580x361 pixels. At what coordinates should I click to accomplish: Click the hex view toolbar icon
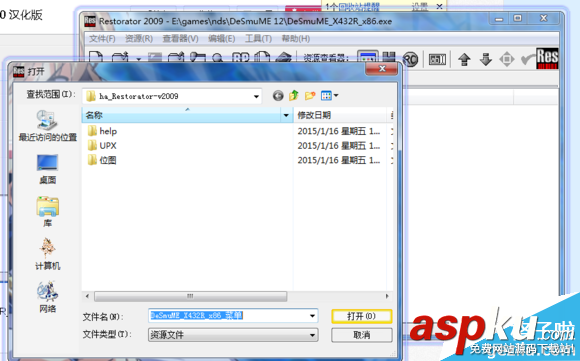[x=437, y=59]
